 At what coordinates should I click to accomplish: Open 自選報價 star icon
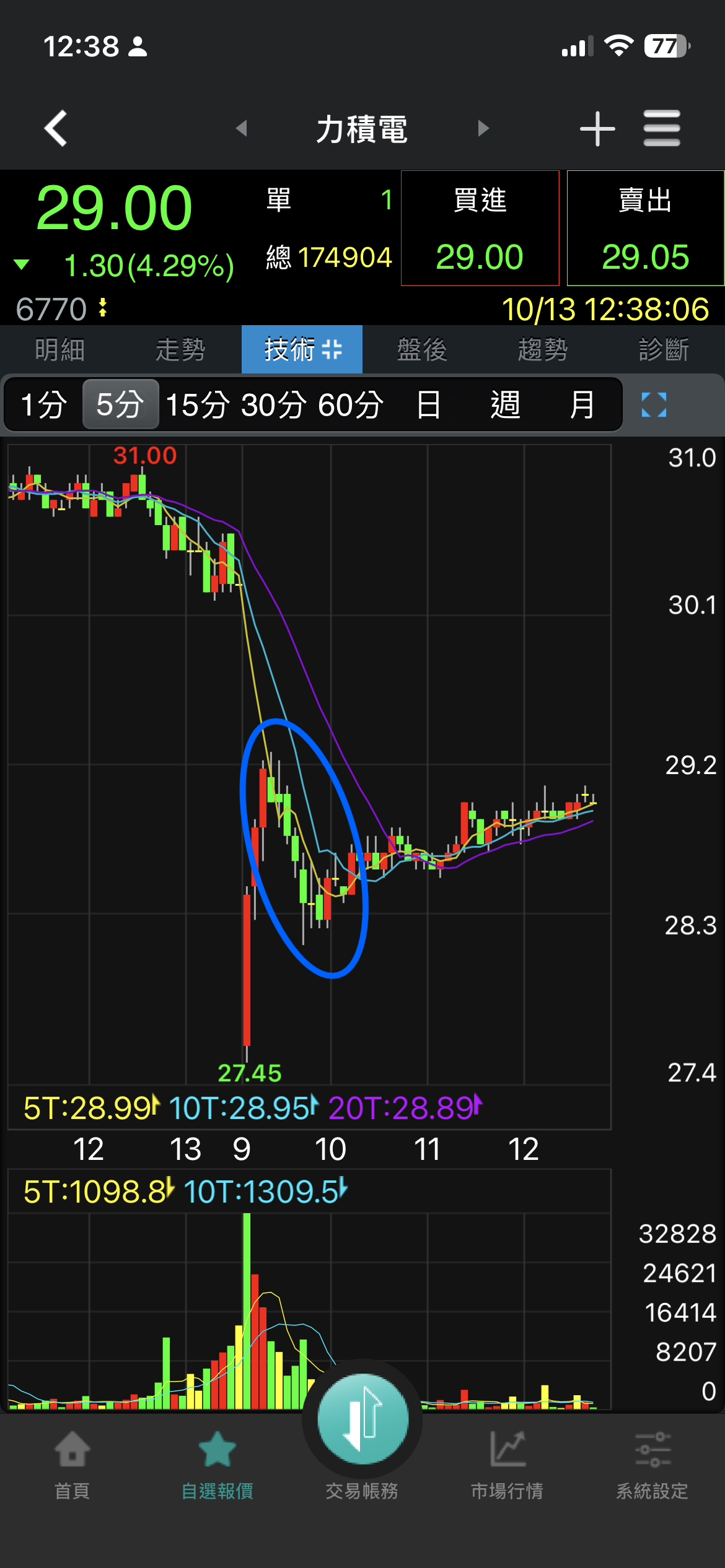coord(217,1449)
